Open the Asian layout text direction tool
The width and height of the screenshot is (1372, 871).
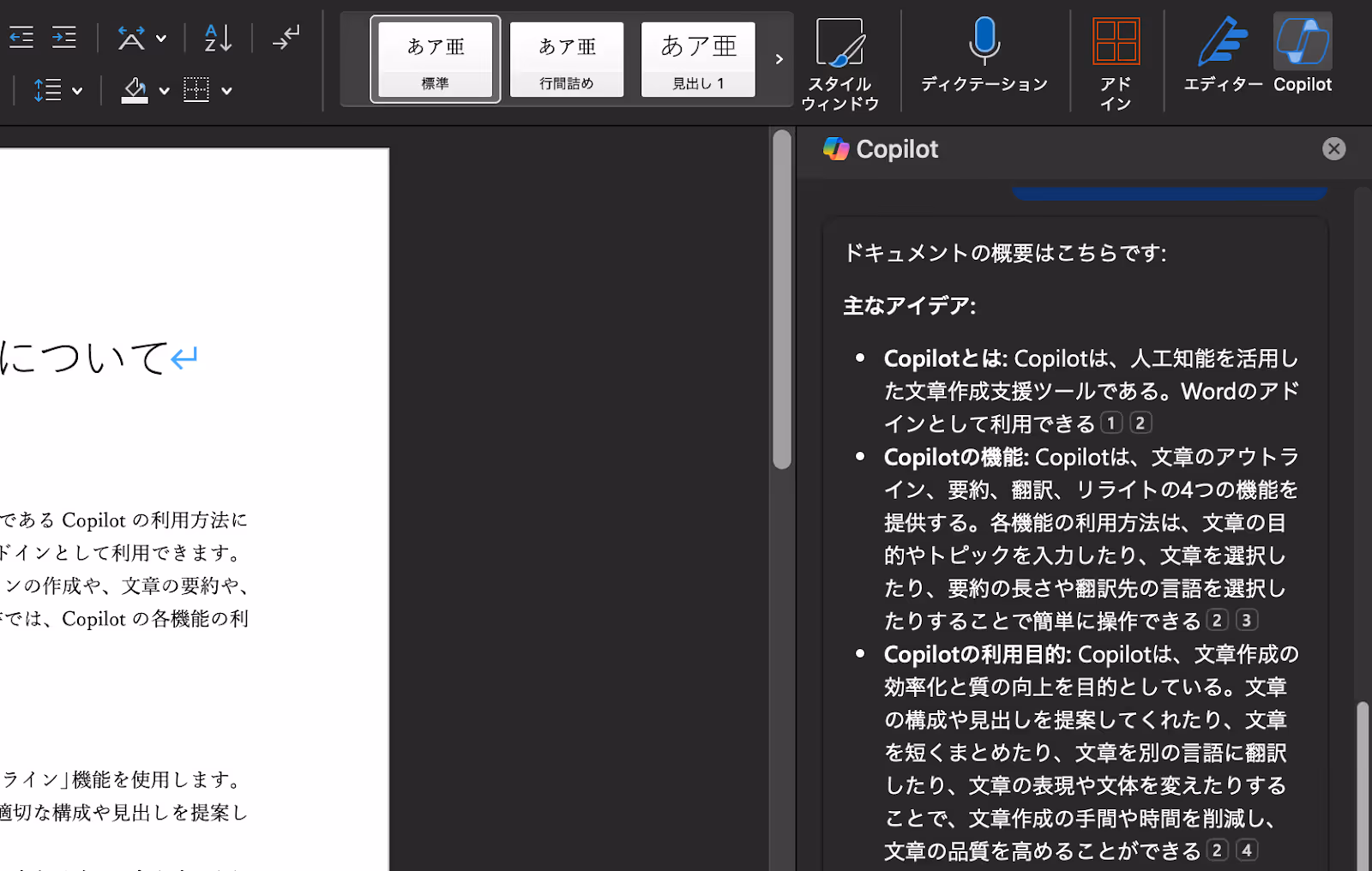(x=131, y=38)
